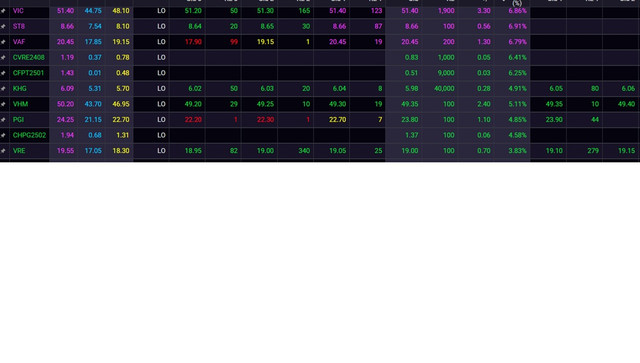The height and width of the screenshot is (363, 640).
Task: Select VRE ask volume 279
Action: (x=593, y=151)
